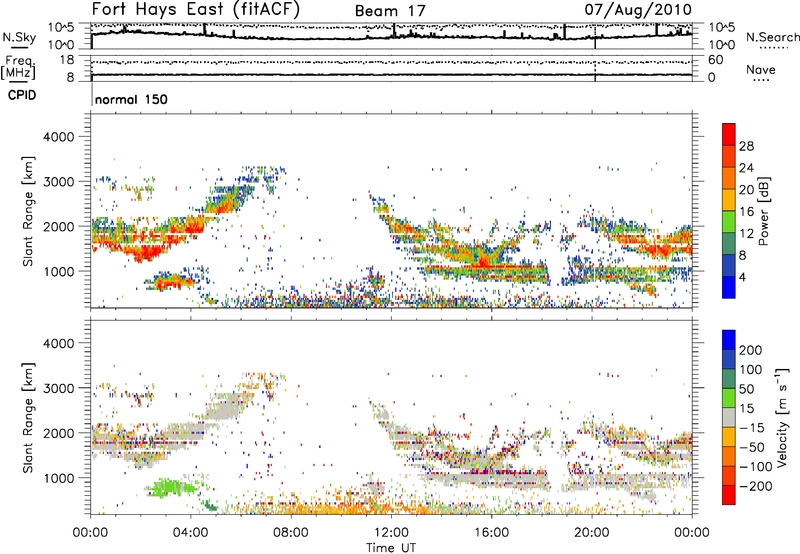800x554 pixels.
Task: Click the 'Slant Range [km]' label of velocity panel
Action: tap(28, 418)
